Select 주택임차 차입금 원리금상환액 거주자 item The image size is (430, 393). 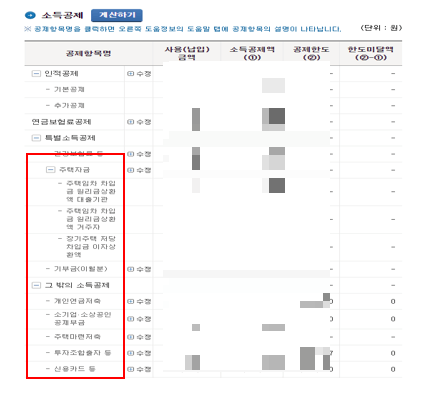pyautogui.click(x=91, y=219)
